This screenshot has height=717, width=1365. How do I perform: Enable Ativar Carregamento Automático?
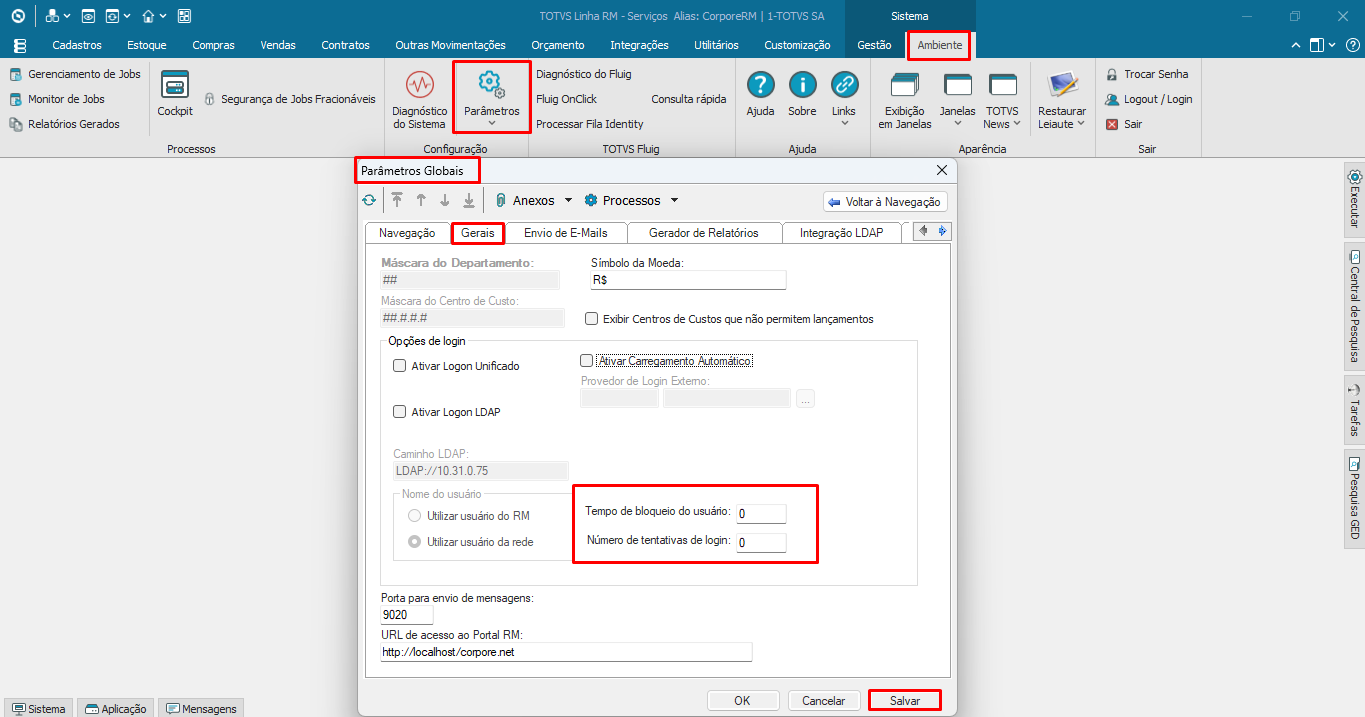[x=587, y=360]
